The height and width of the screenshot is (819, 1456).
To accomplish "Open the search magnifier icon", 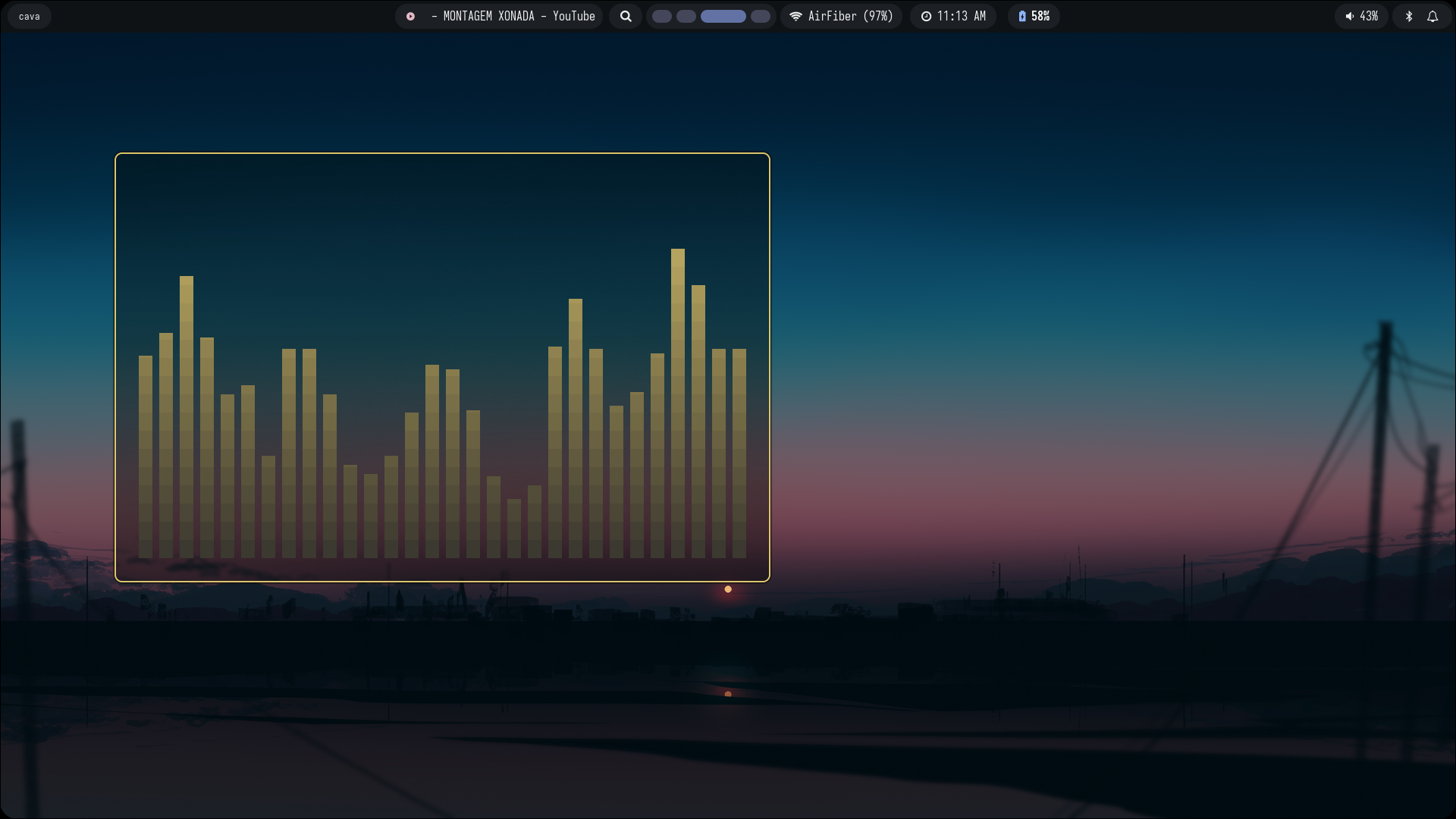I will 626,16.
